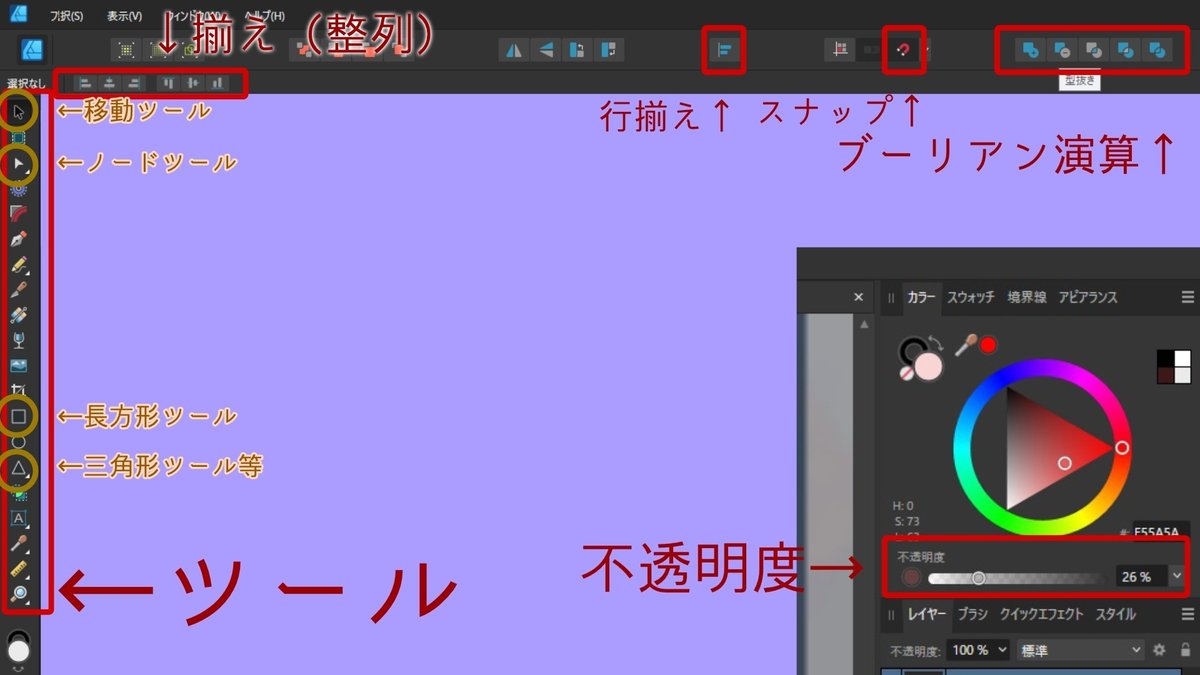This screenshot has width=1200, height=675.
Task: Click the picked red color swatch
Action: point(988,345)
